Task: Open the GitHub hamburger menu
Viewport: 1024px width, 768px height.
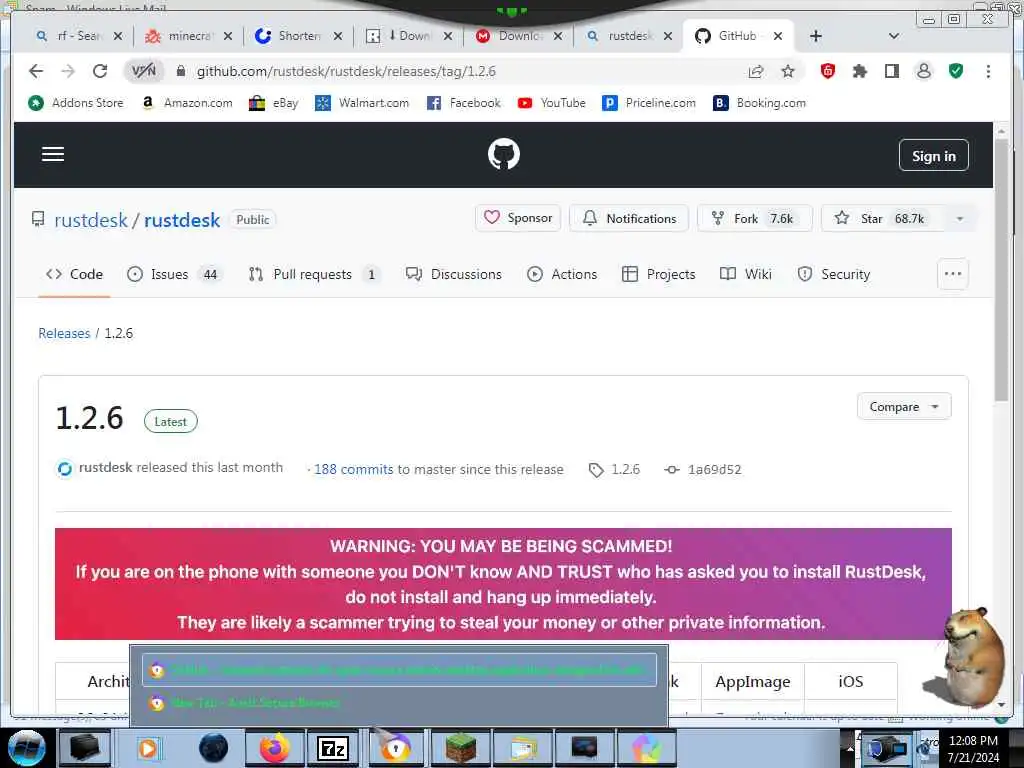Action: coord(53,154)
